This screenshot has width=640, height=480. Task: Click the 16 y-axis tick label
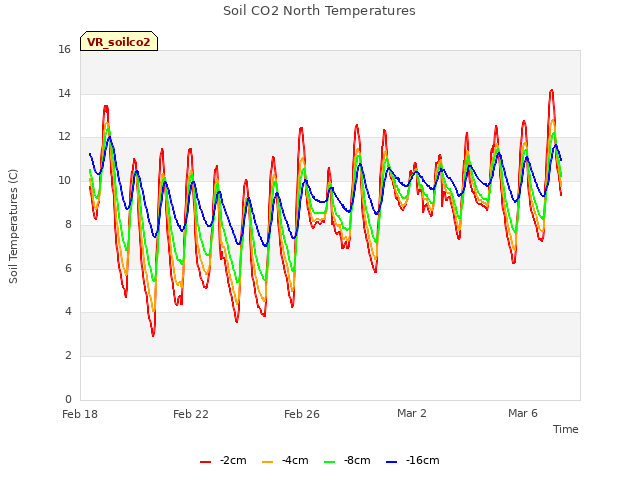pyautogui.click(x=64, y=50)
